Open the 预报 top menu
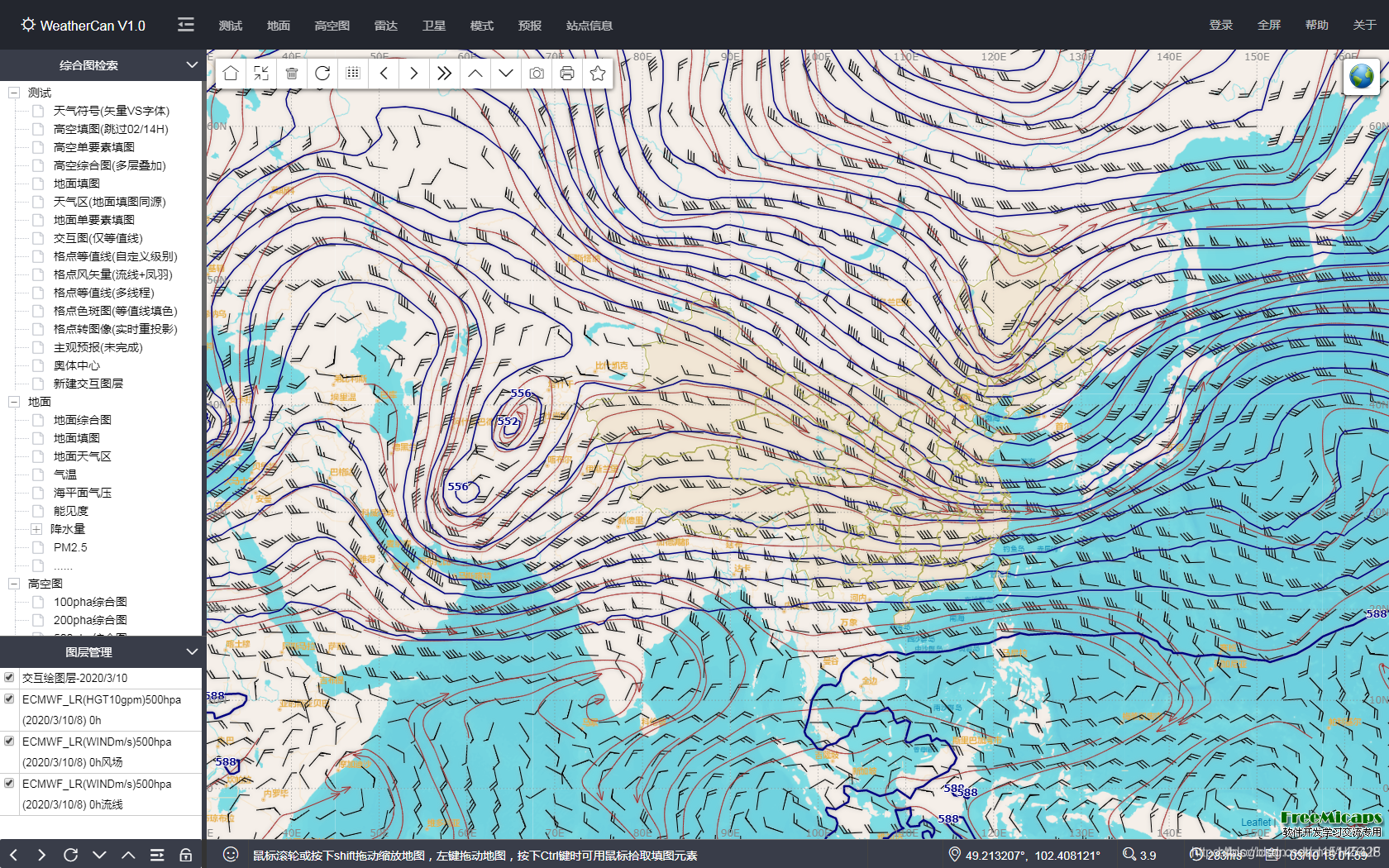1389x868 pixels. tap(530, 26)
